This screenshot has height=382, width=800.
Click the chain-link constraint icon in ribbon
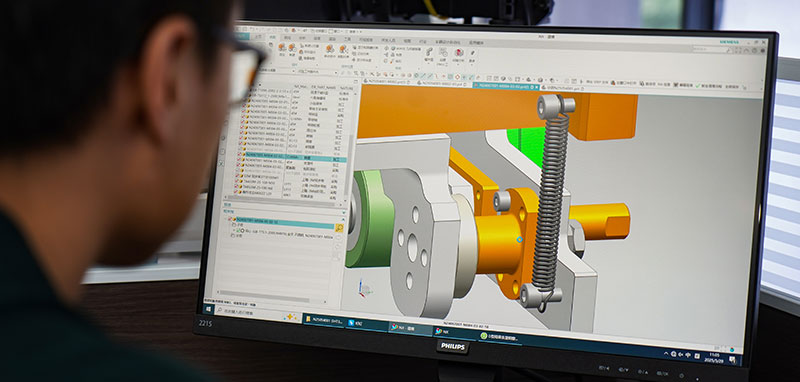[x=429, y=52]
